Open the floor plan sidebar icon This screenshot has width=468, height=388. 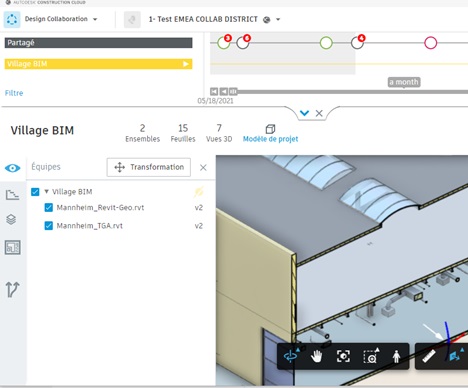coord(13,247)
